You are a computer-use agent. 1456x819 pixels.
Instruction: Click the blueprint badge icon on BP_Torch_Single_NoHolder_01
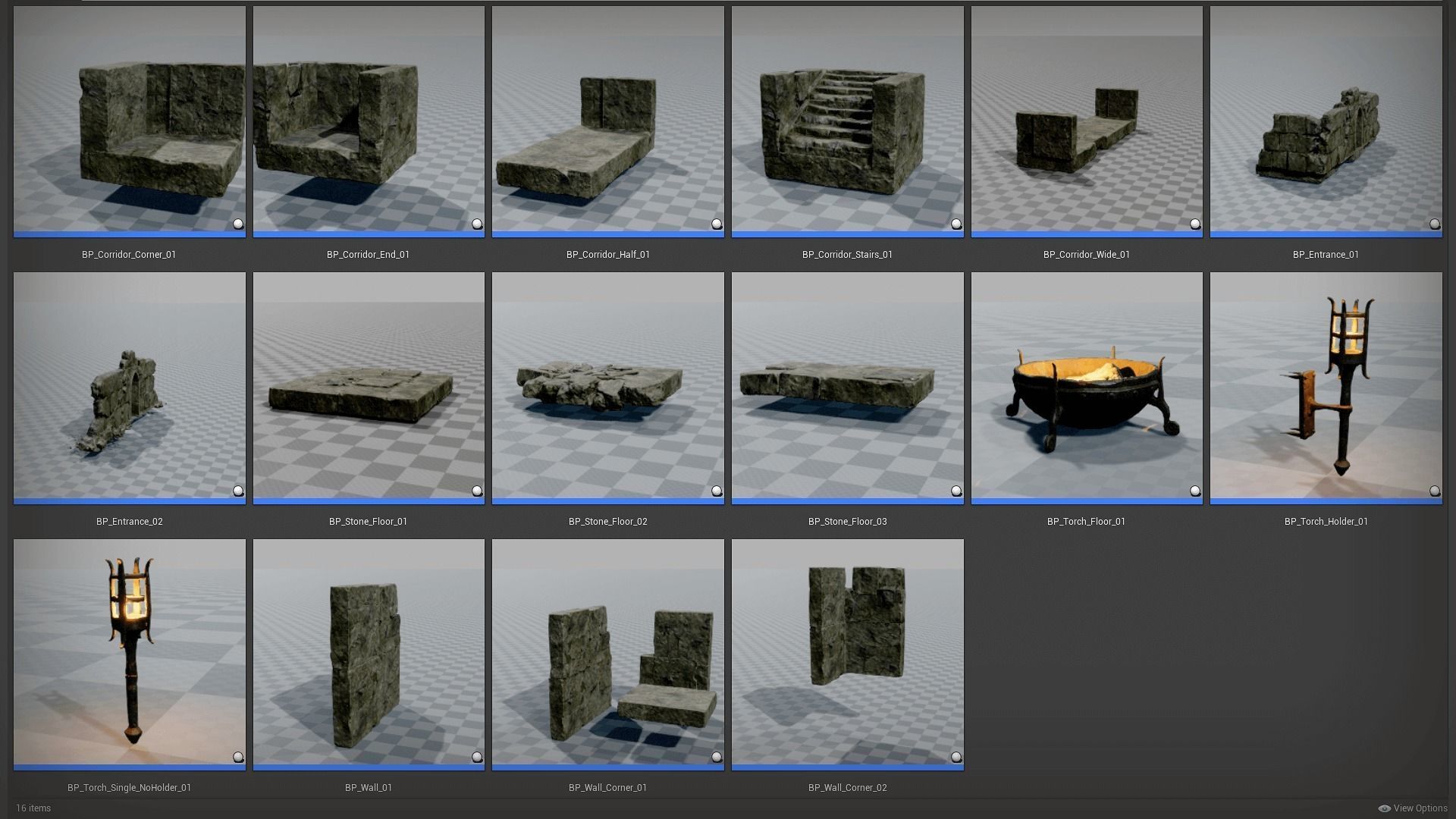(x=238, y=757)
